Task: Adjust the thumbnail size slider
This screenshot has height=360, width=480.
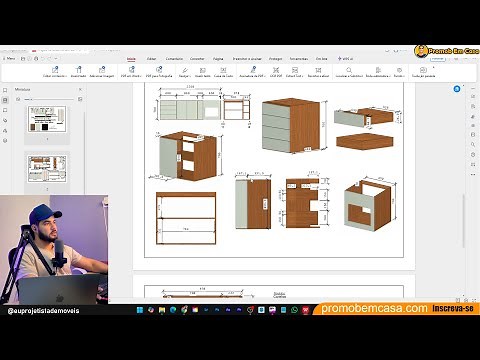Action: (49, 99)
